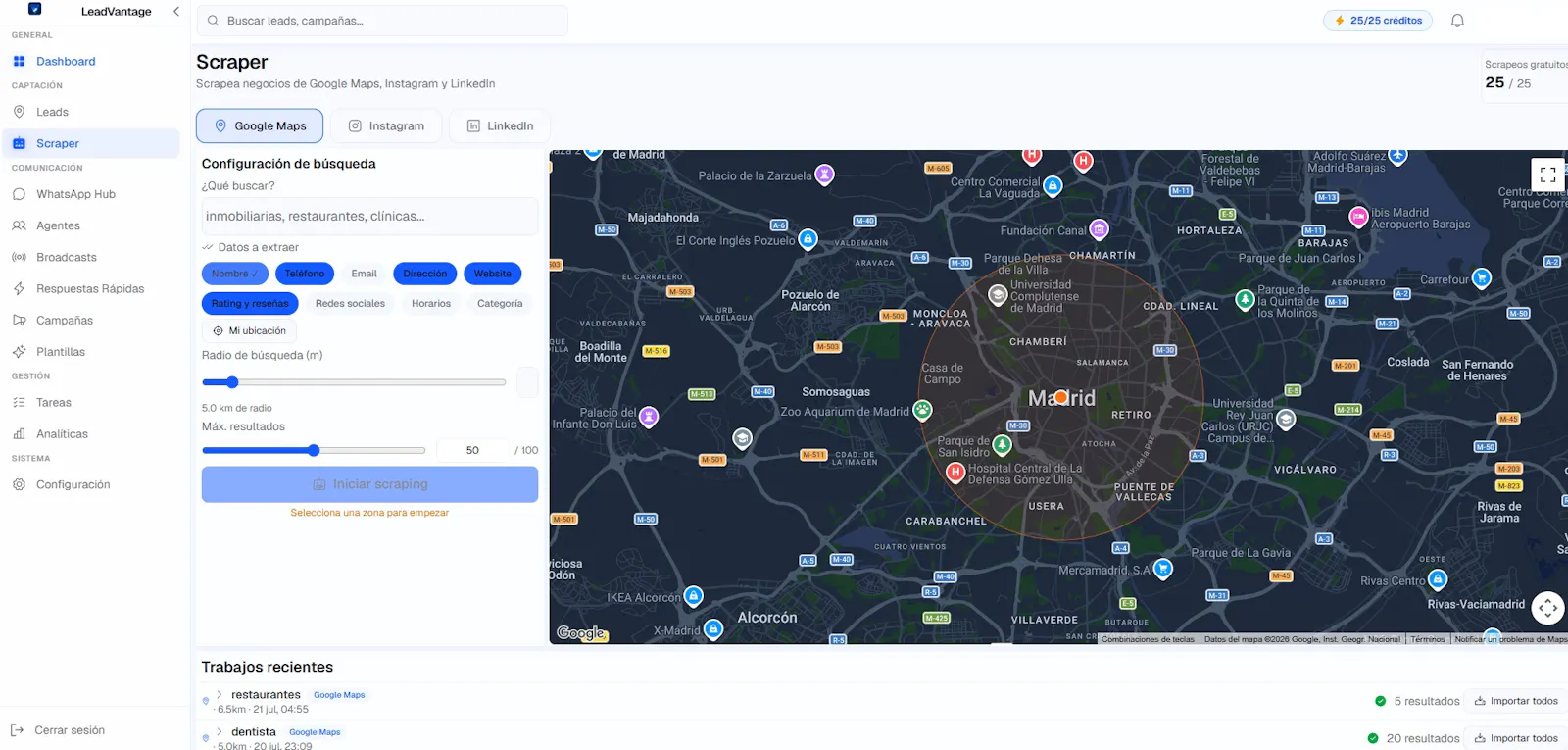Click the Centro Comercial La Vaguada pin
This screenshot has width=1568, height=750.
tap(1053, 185)
